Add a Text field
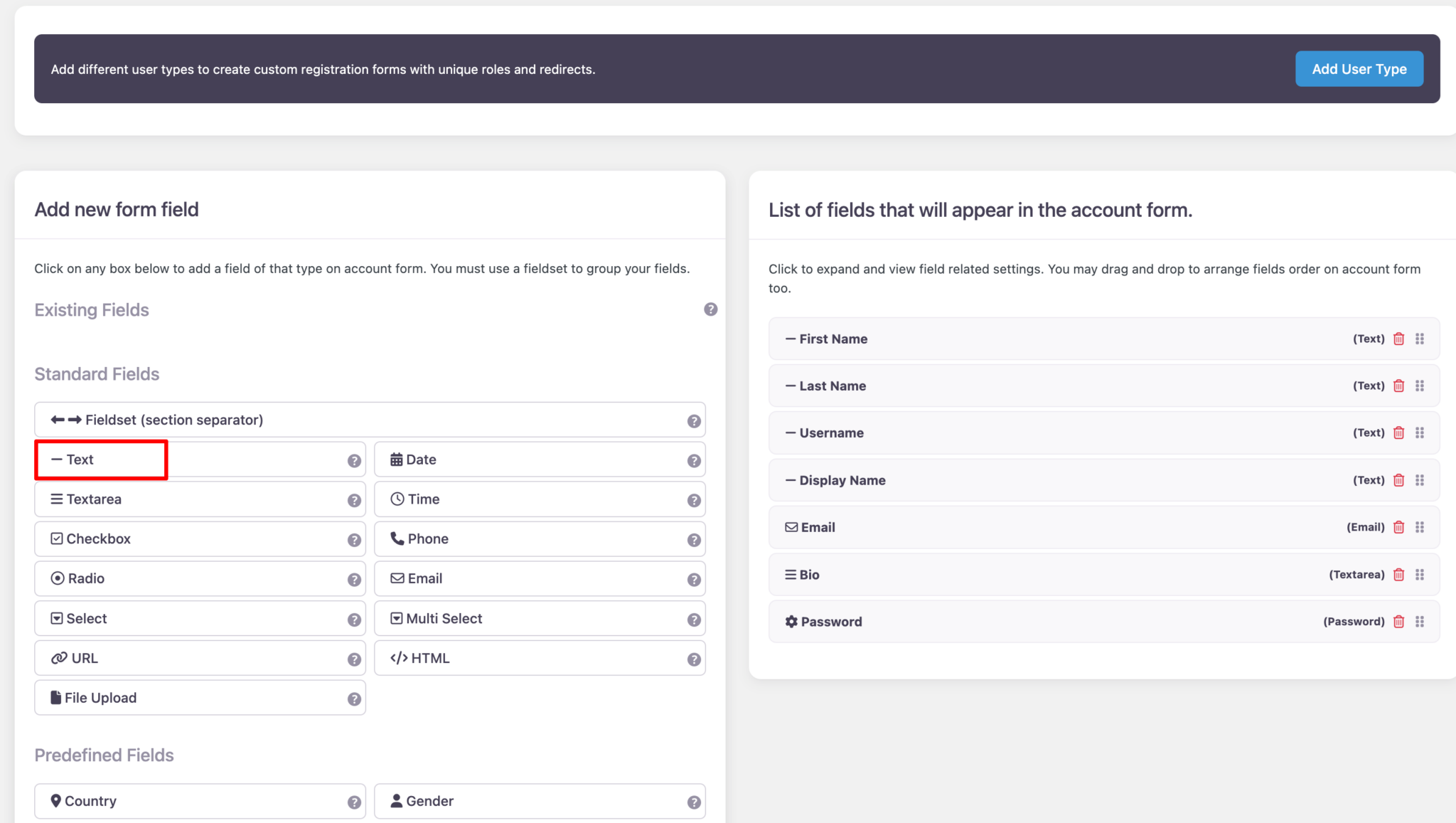1456x823 pixels. (x=200, y=460)
